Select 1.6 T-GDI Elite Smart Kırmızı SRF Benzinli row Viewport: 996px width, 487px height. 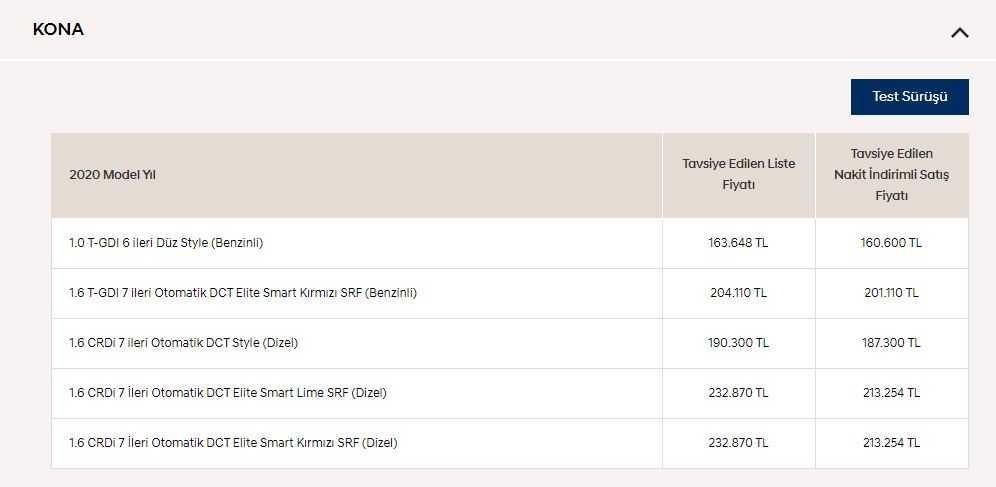tap(510, 293)
